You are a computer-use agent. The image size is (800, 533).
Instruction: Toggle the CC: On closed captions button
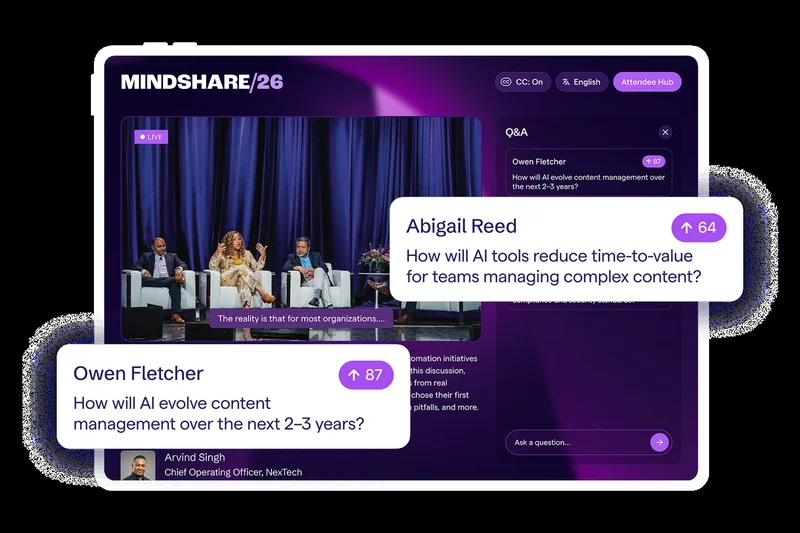click(521, 82)
